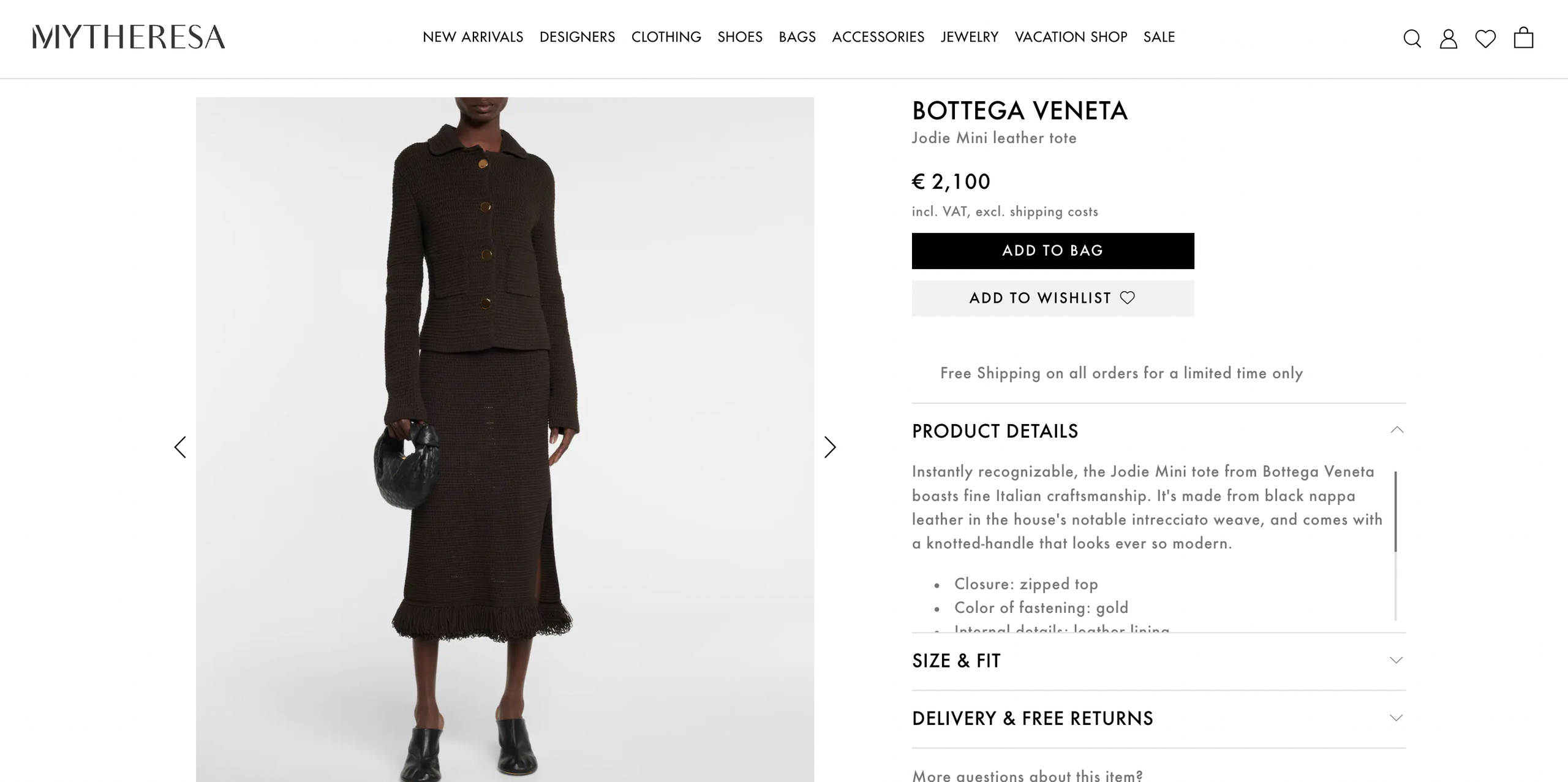Open the Vacation Shop menu
The image size is (1568, 782).
point(1071,37)
